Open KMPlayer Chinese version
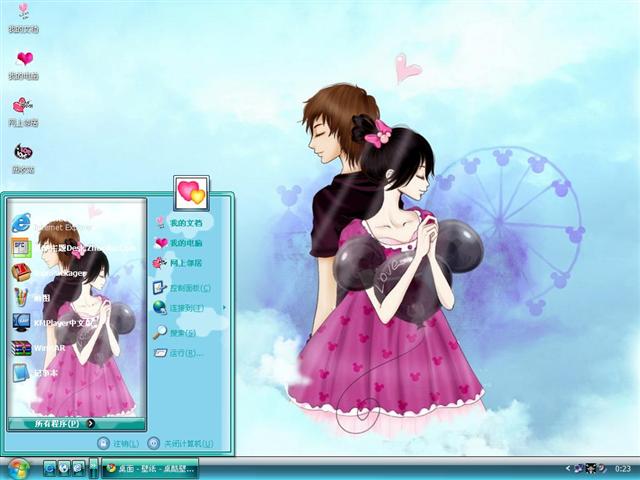640x480 pixels. click(x=54, y=323)
